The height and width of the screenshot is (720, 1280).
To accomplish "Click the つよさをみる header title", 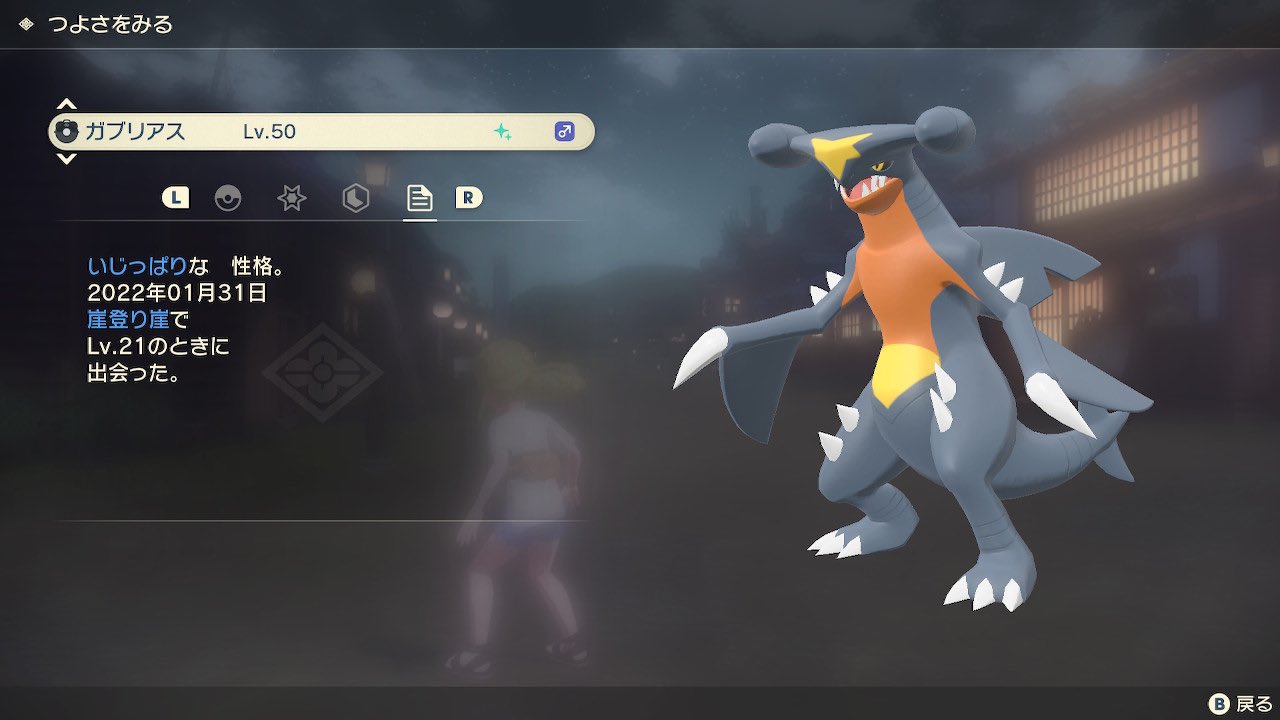I will point(110,24).
